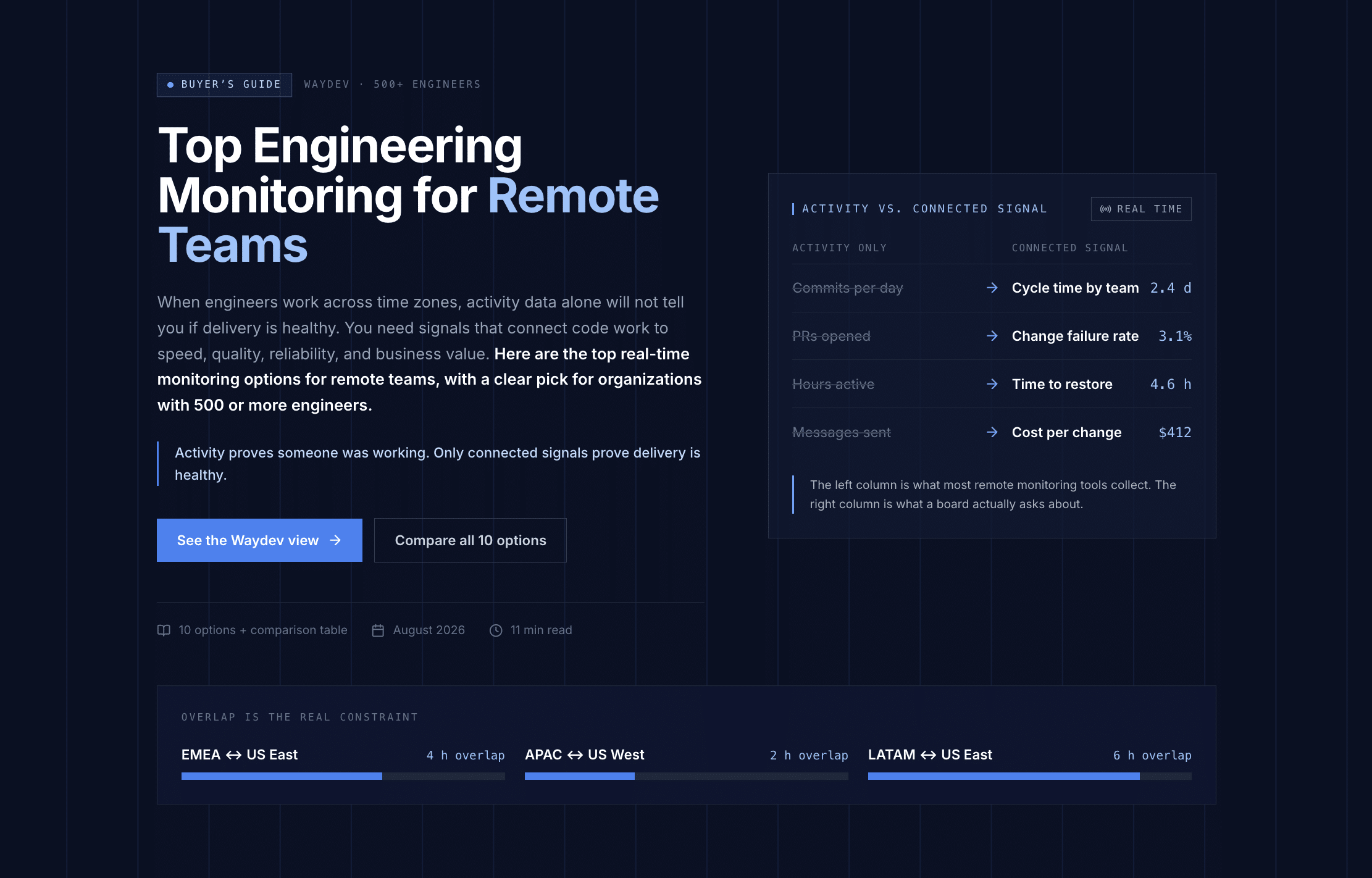Image resolution: width=1372 pixels, height=878 pixels.
Task: Click the Real Time badge
Action: tap(1141, 209)
